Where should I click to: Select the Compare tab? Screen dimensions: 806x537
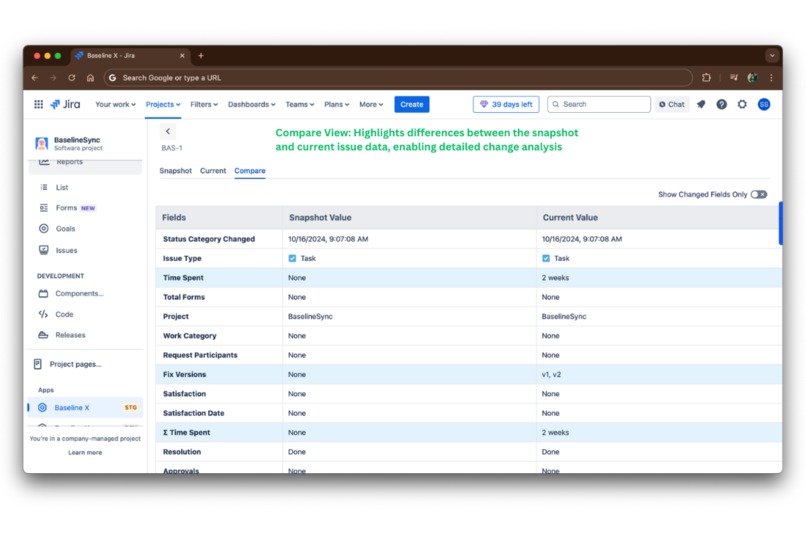250,171
